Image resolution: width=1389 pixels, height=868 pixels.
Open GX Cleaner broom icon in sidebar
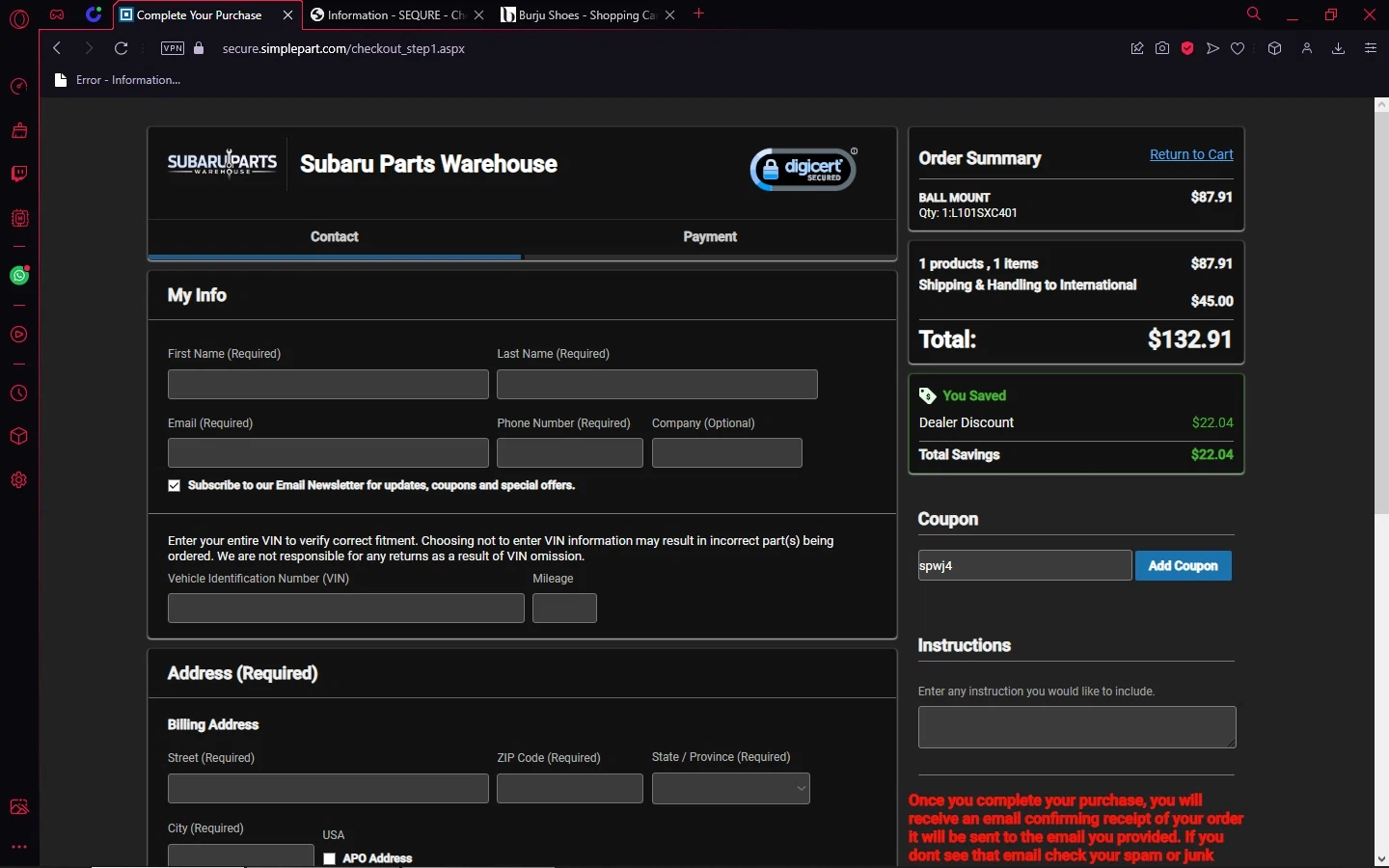coord(18,130)
